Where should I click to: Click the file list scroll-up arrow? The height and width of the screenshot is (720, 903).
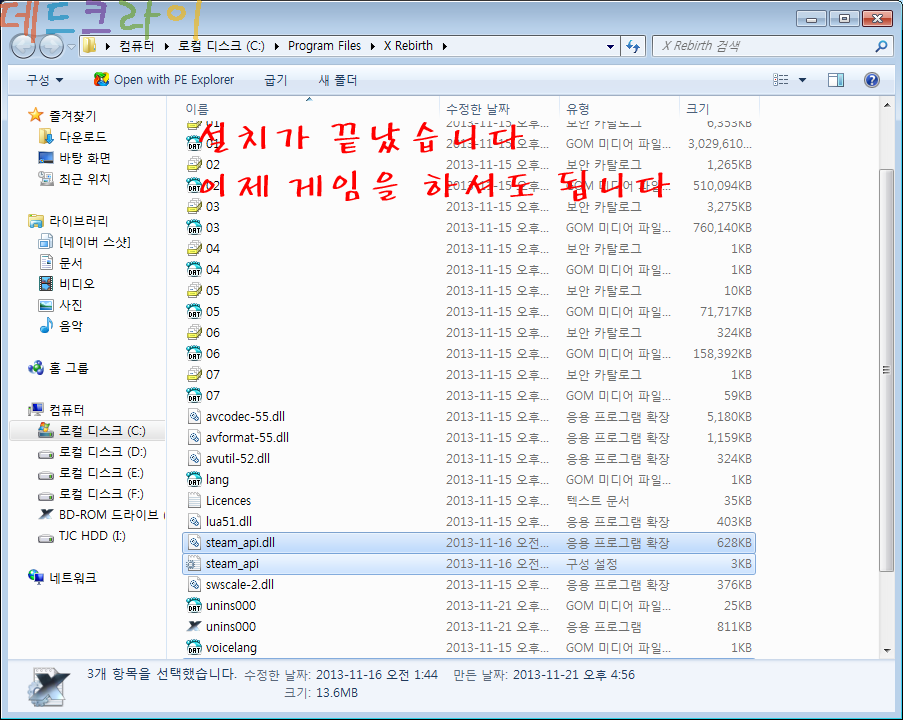[x=887, y=105]
